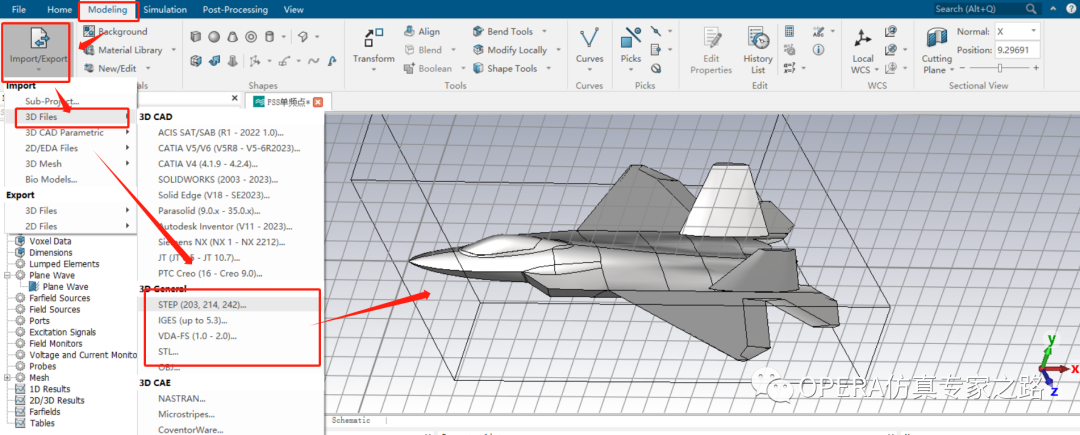Toggle the Local WCS
The width and height of the screenshot is (1080, 435).
click(x=862, y=50)
